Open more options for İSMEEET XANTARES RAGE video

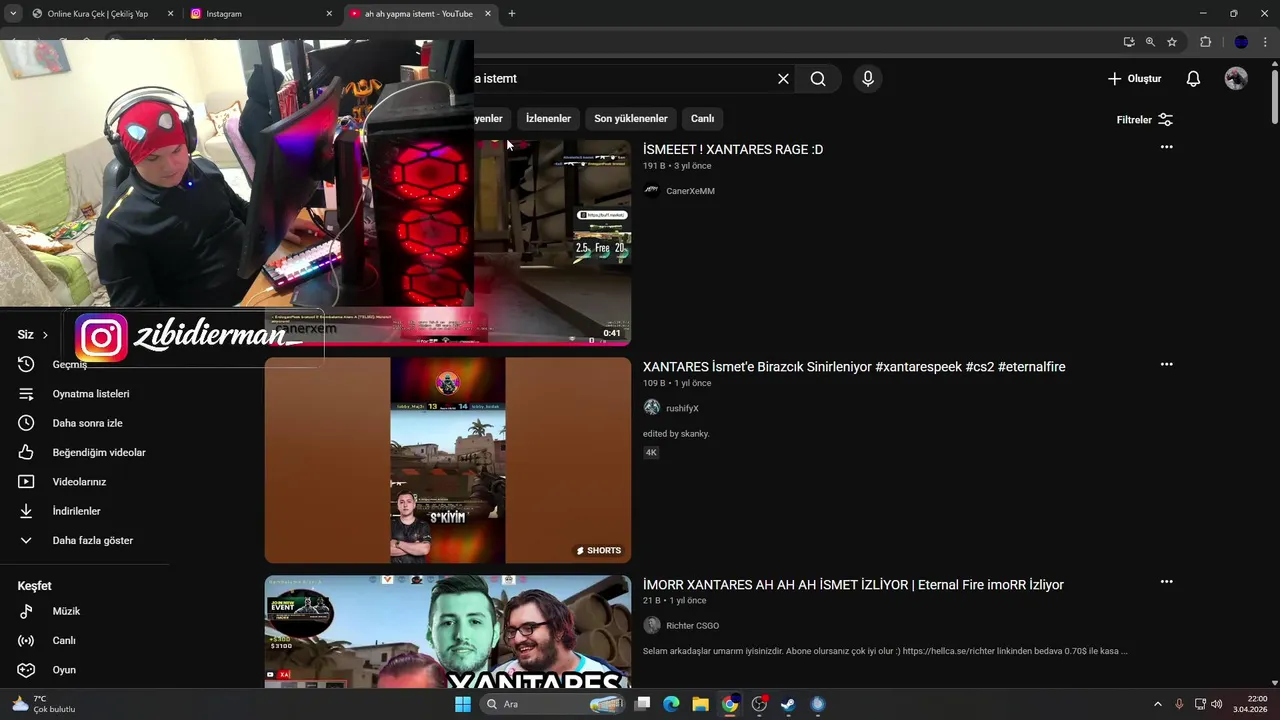tap(1166, 147)
